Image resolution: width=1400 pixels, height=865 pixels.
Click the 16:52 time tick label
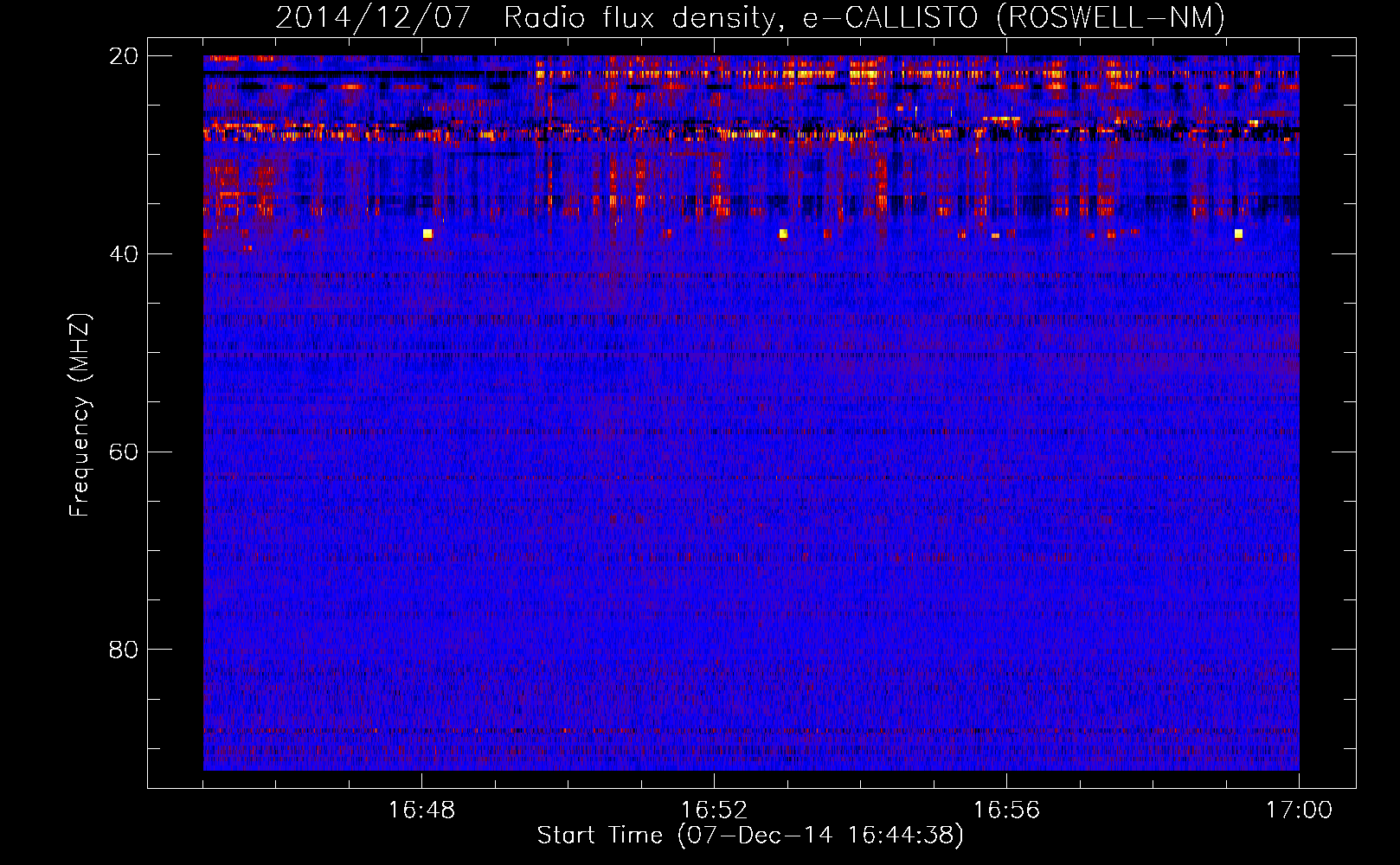(x=714, y=811)
